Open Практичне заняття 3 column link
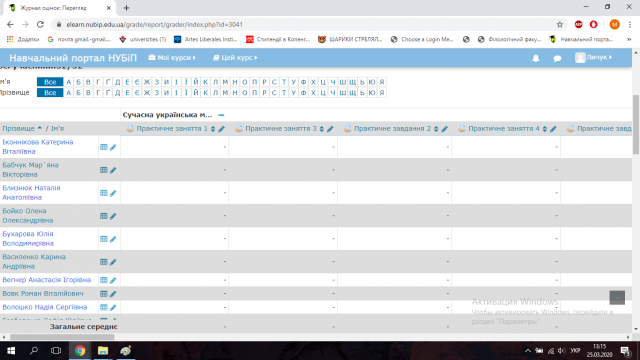 [x=281, y=129]
